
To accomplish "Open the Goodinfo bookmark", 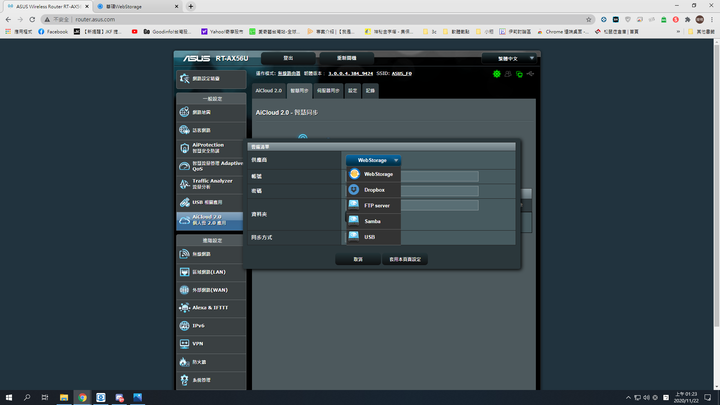I will point(167,32).
